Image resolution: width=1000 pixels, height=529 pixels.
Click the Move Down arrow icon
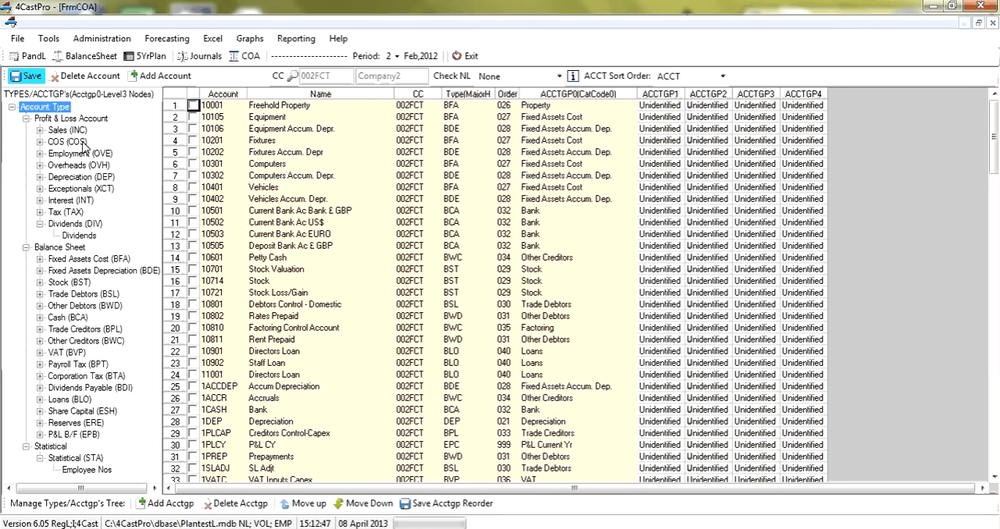339,503
